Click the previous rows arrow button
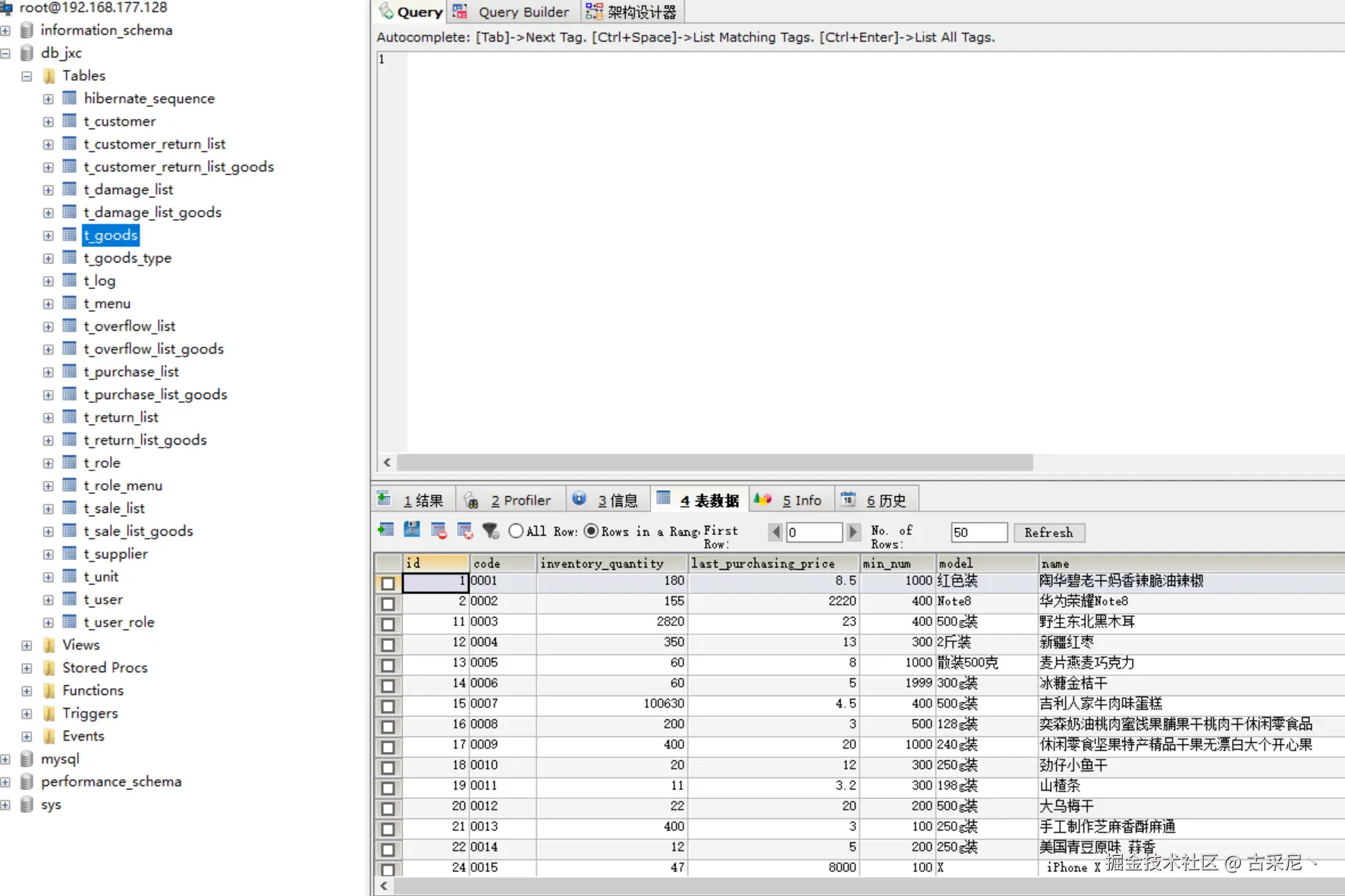This screenshot has height=896, width=1345. (775, 532)
